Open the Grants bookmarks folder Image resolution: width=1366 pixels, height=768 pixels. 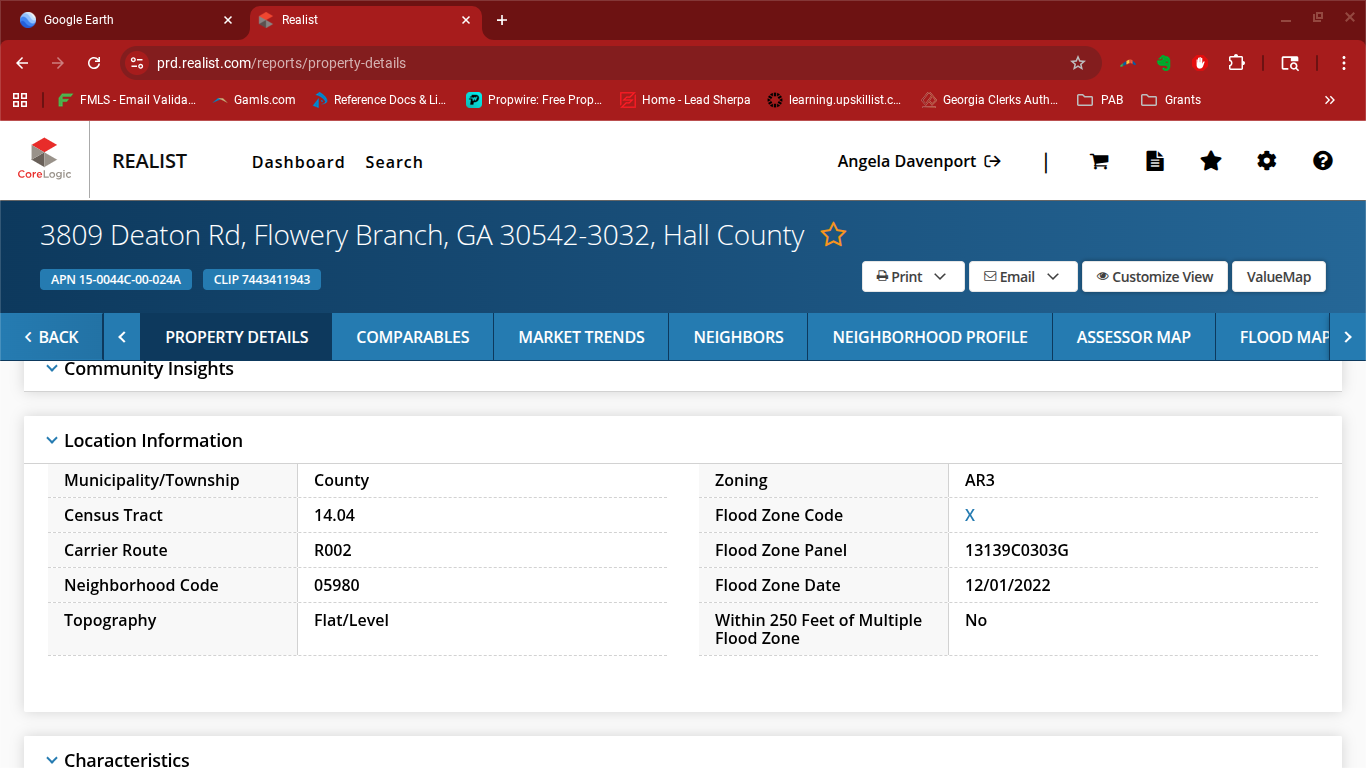click(1171, 100)
